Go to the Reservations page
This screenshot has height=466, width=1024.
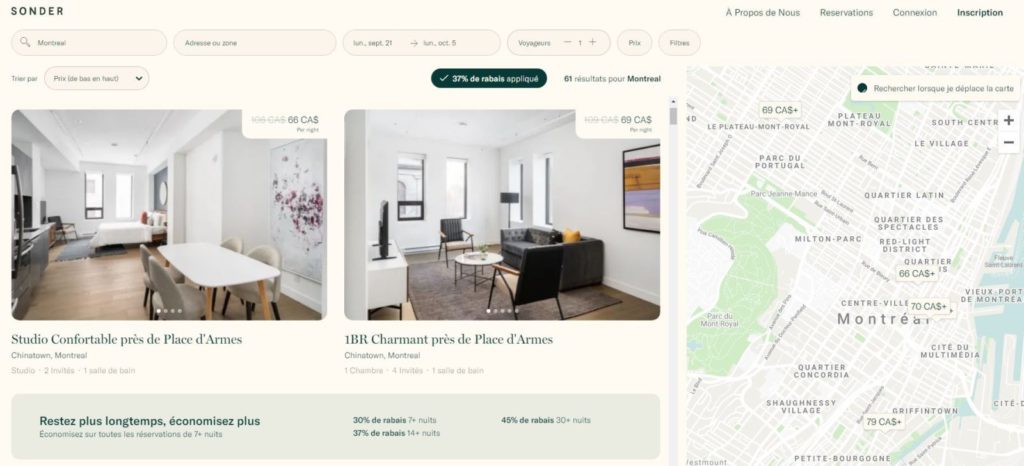point(846,12)
